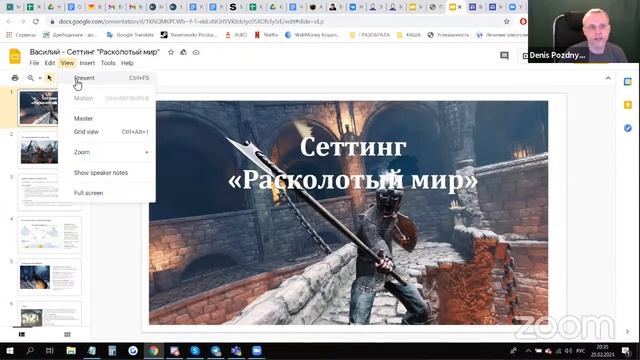Reload the page in Chrome
Screen dimensions: 640x360
pyautogui.click(x=36, y=21)
